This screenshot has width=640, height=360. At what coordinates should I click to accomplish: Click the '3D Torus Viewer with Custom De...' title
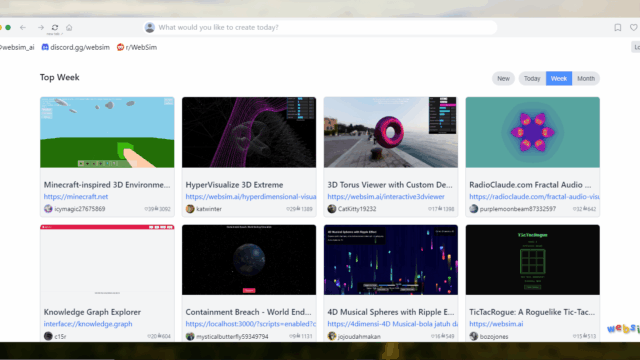(x=390, y=185)
